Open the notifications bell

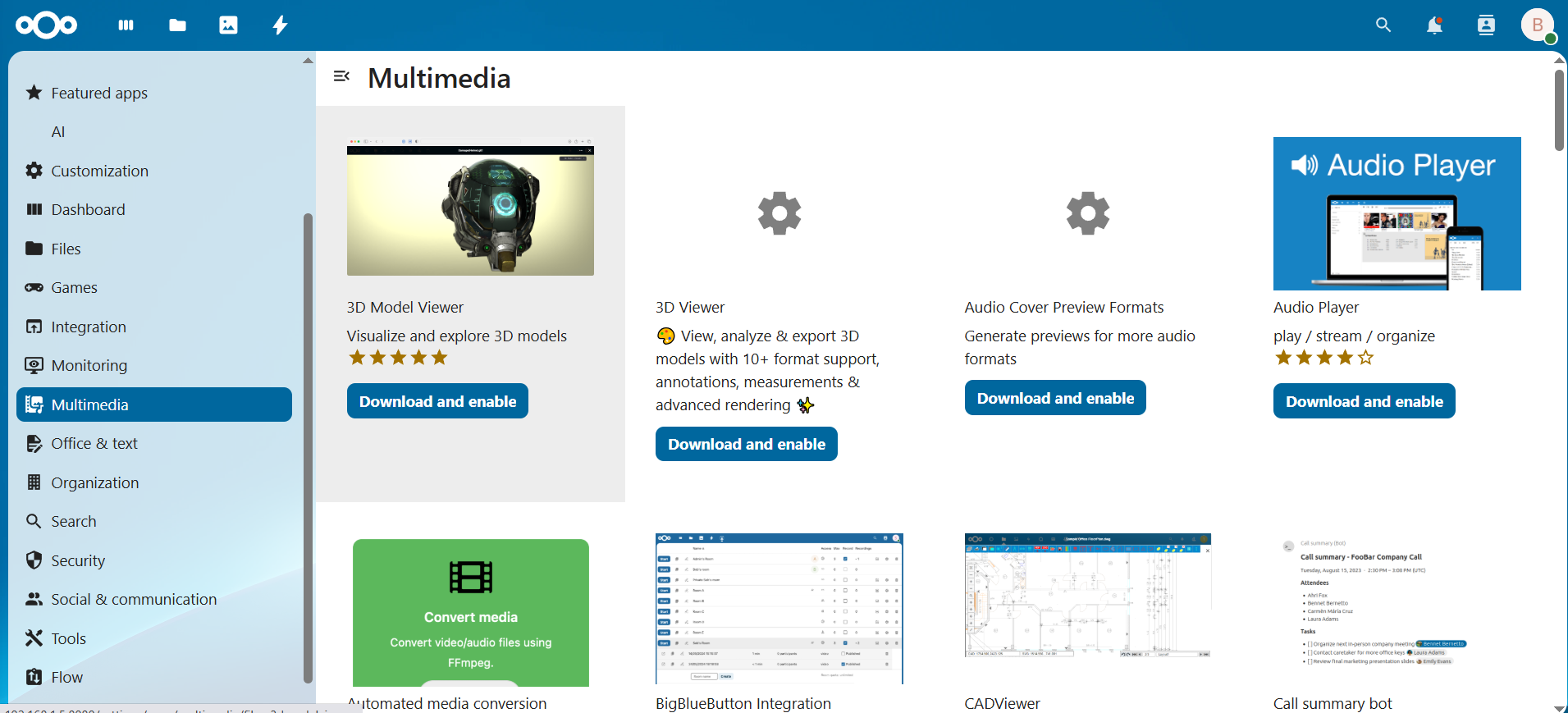[1434, 25]
